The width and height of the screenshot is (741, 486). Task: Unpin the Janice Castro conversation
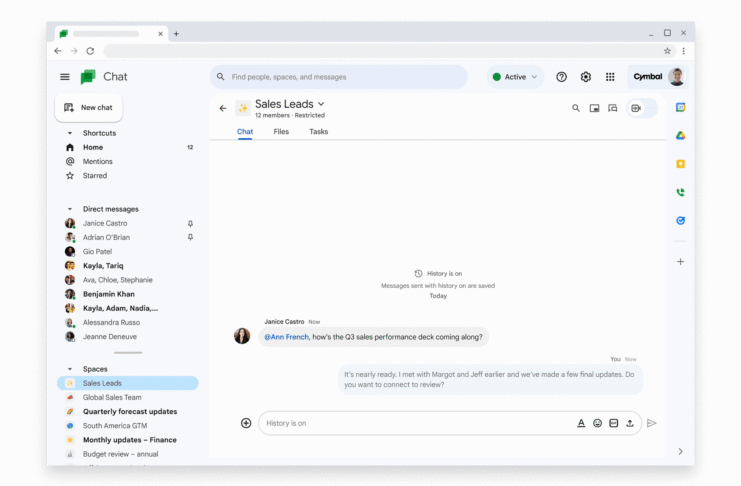click(190, 223)
